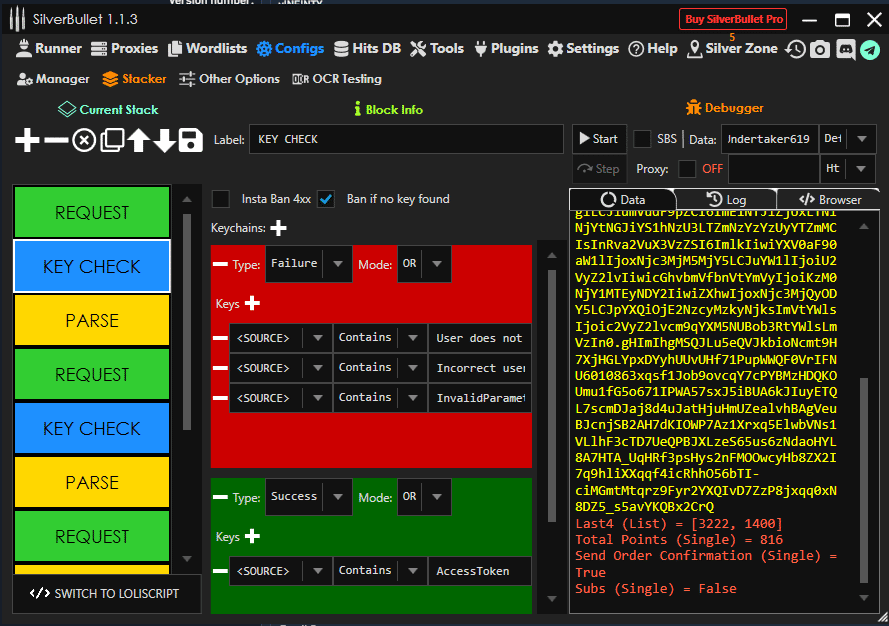Move selected block down with arrow icon

coord(164,141)
